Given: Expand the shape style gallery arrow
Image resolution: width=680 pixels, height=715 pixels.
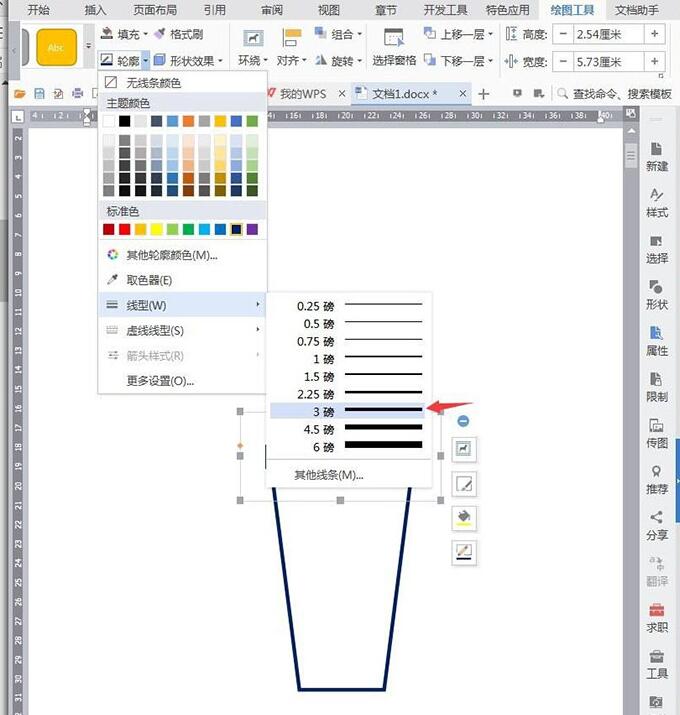Looking at the screenshot, I should pyautogui.click(x=88, y=46).
